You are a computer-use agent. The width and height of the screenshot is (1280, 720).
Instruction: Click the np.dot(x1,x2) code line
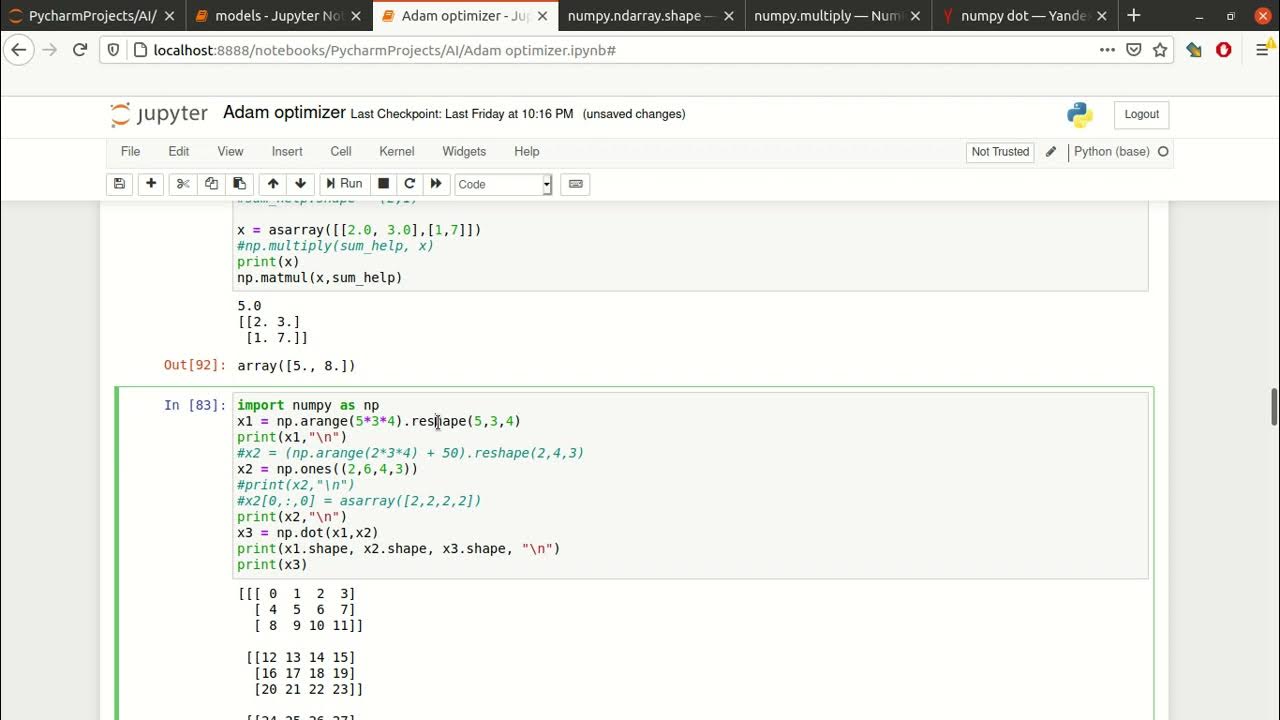308,533
